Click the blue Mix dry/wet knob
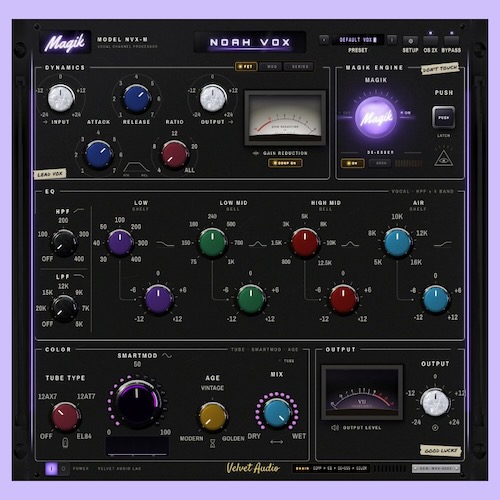The width and height of the screenshot is (500, 500). click(277, 413)
